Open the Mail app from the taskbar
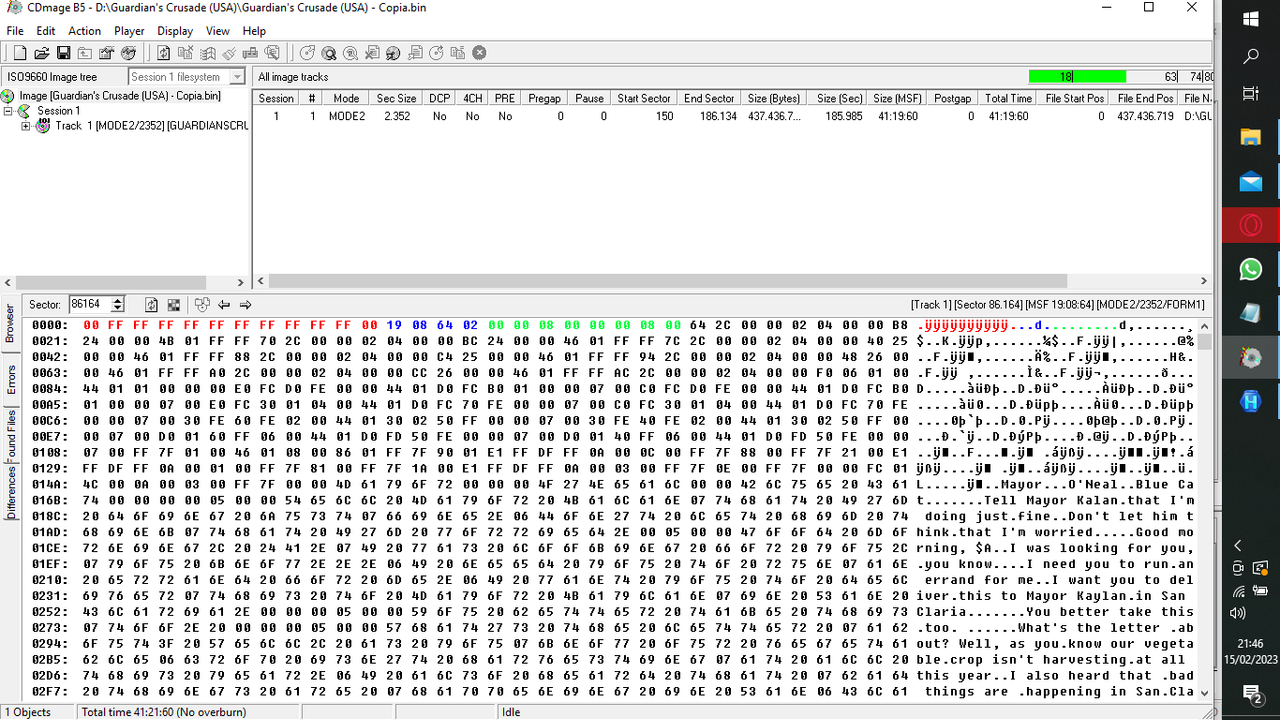Image resolution: width=1280 pixels, height=720 pixels. [1250, 181]
